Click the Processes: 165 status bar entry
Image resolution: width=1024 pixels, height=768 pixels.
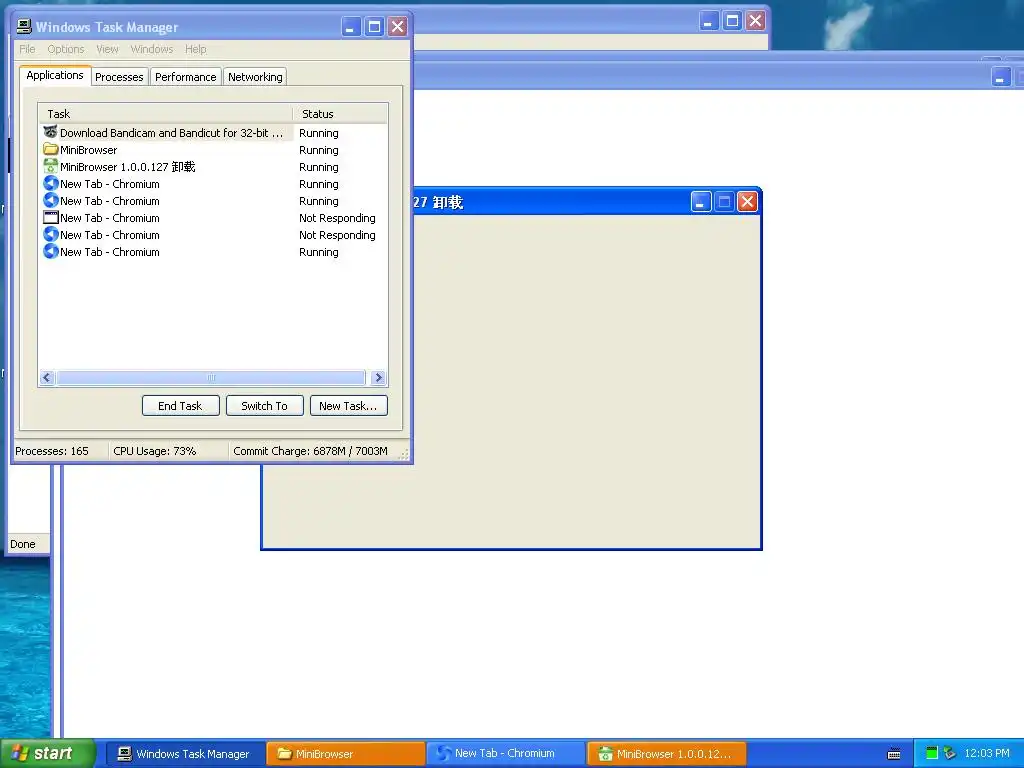52,451
